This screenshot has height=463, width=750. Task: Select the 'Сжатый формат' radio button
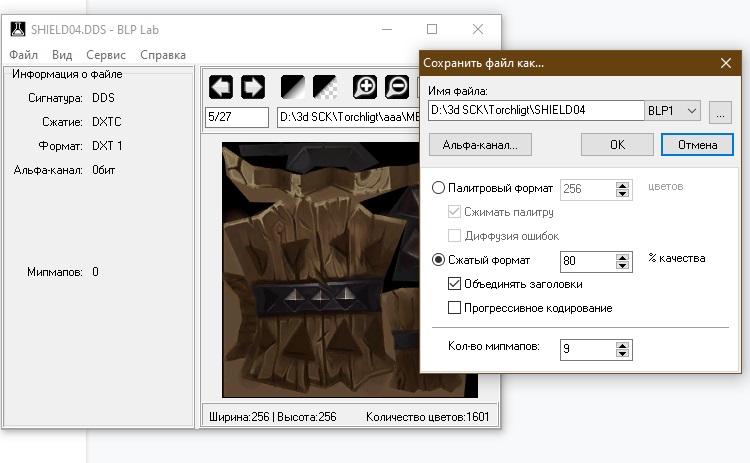[x=438, y=260]
